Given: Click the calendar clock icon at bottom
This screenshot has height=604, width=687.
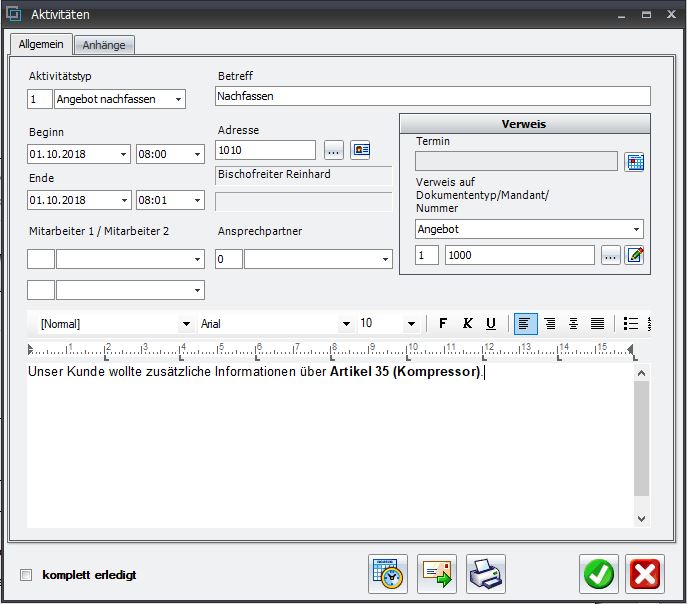Looking at the screenshot, I should 388,574.
